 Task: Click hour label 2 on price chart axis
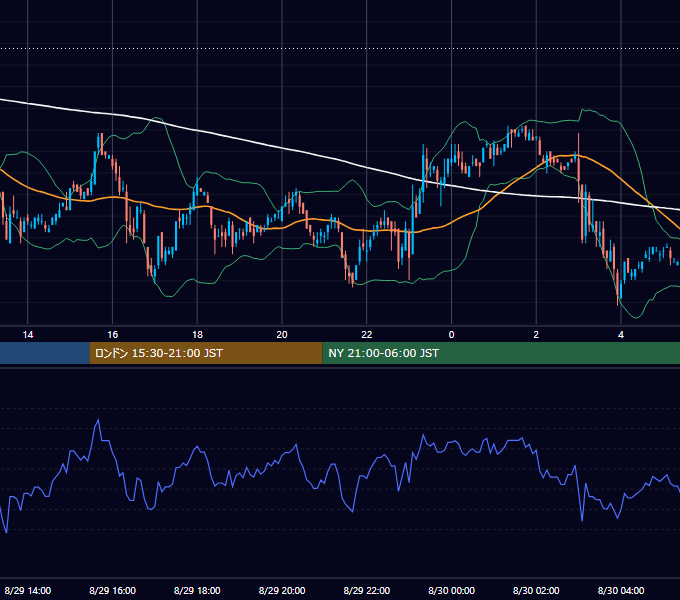536,335
